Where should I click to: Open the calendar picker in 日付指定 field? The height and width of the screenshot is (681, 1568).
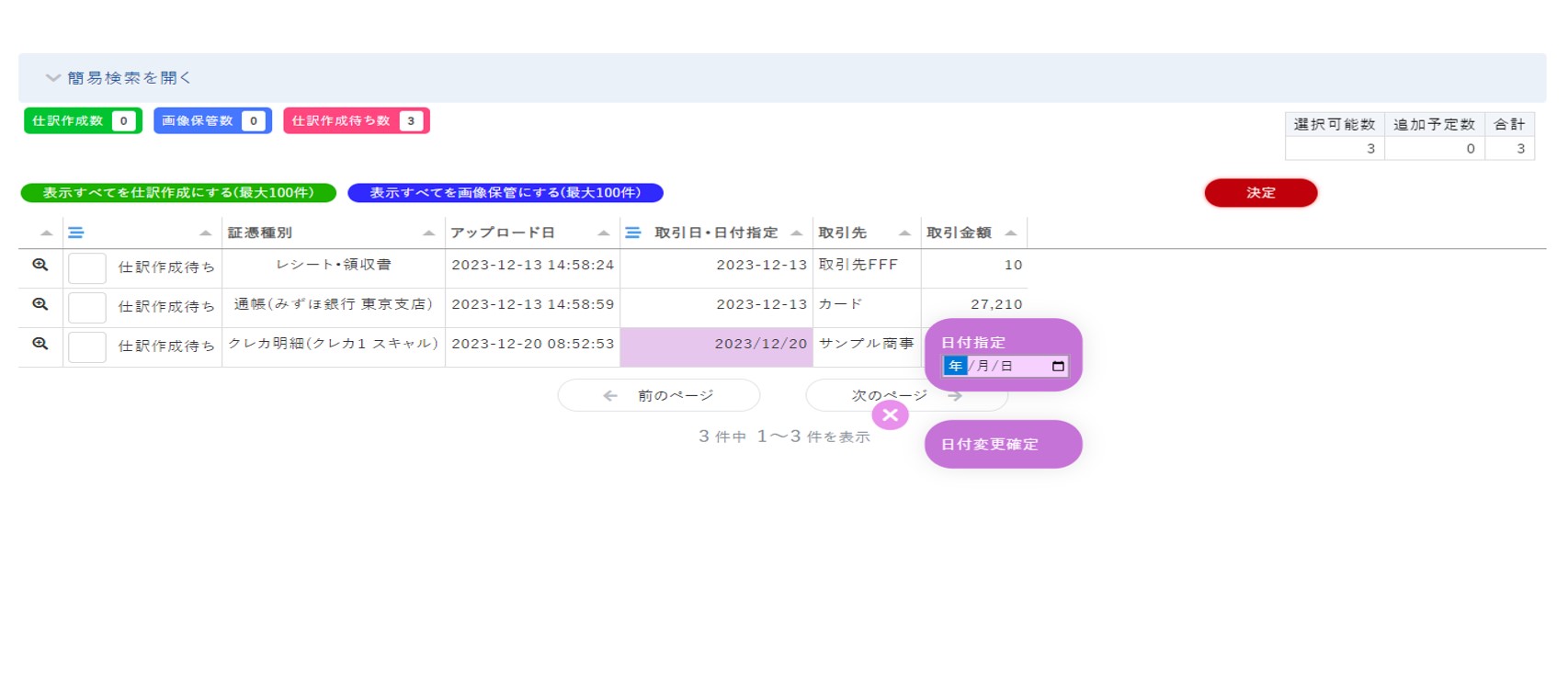coord(1058,366)
